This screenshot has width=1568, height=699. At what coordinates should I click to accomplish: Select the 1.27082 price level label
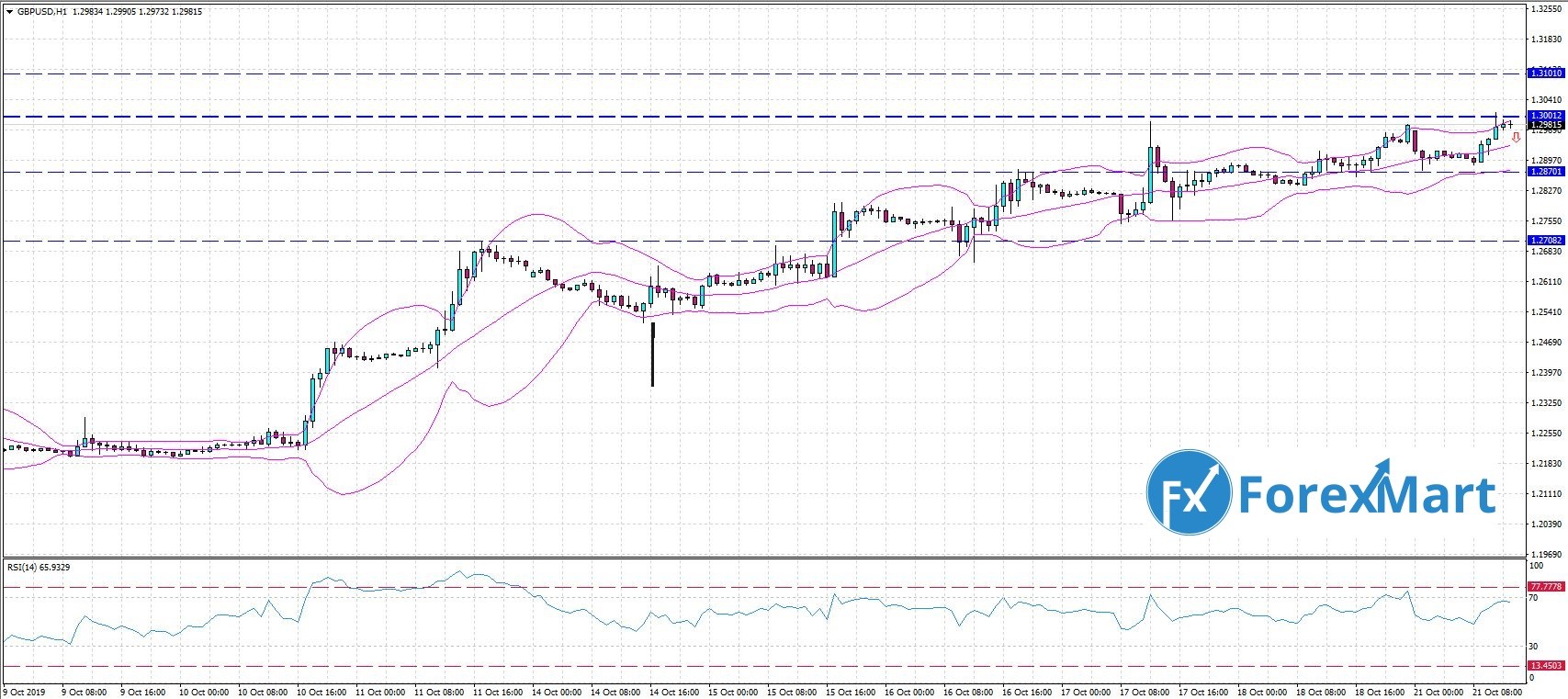click(x=1545, y=241)
